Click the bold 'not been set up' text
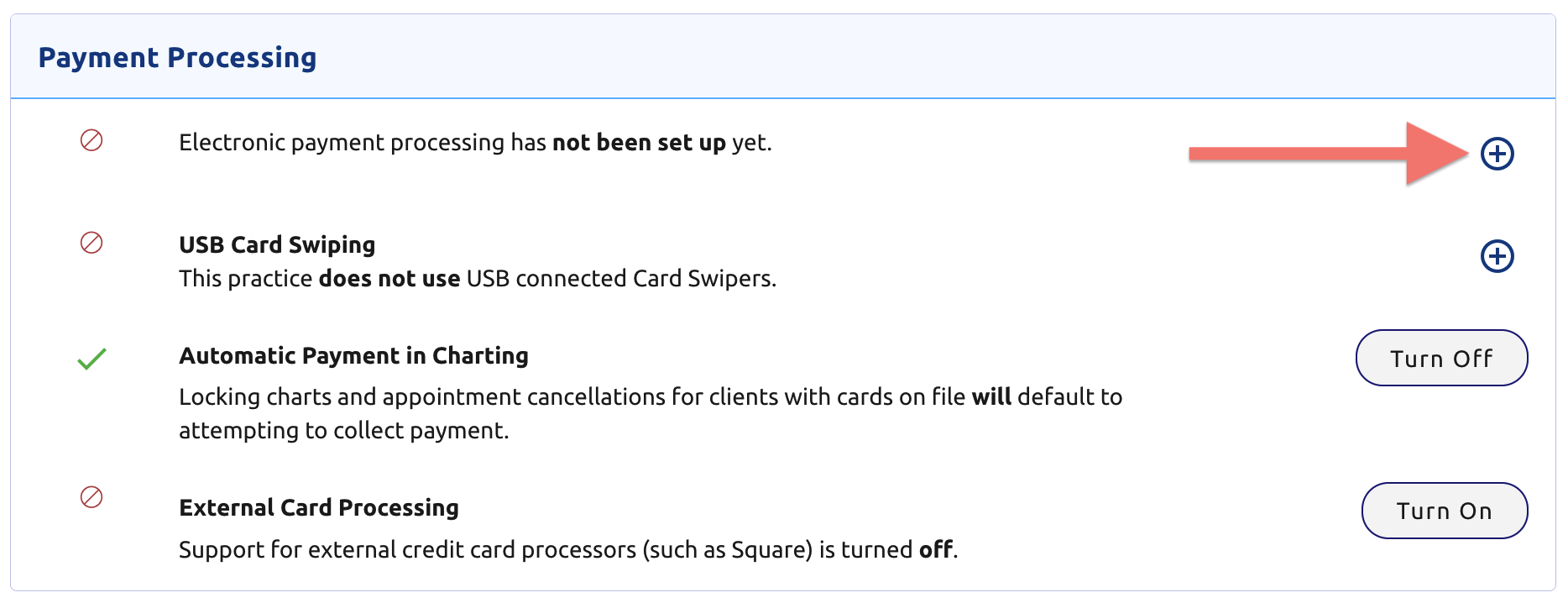The height and width of the screenshot is (603, 1568). [x=639, y=143]
